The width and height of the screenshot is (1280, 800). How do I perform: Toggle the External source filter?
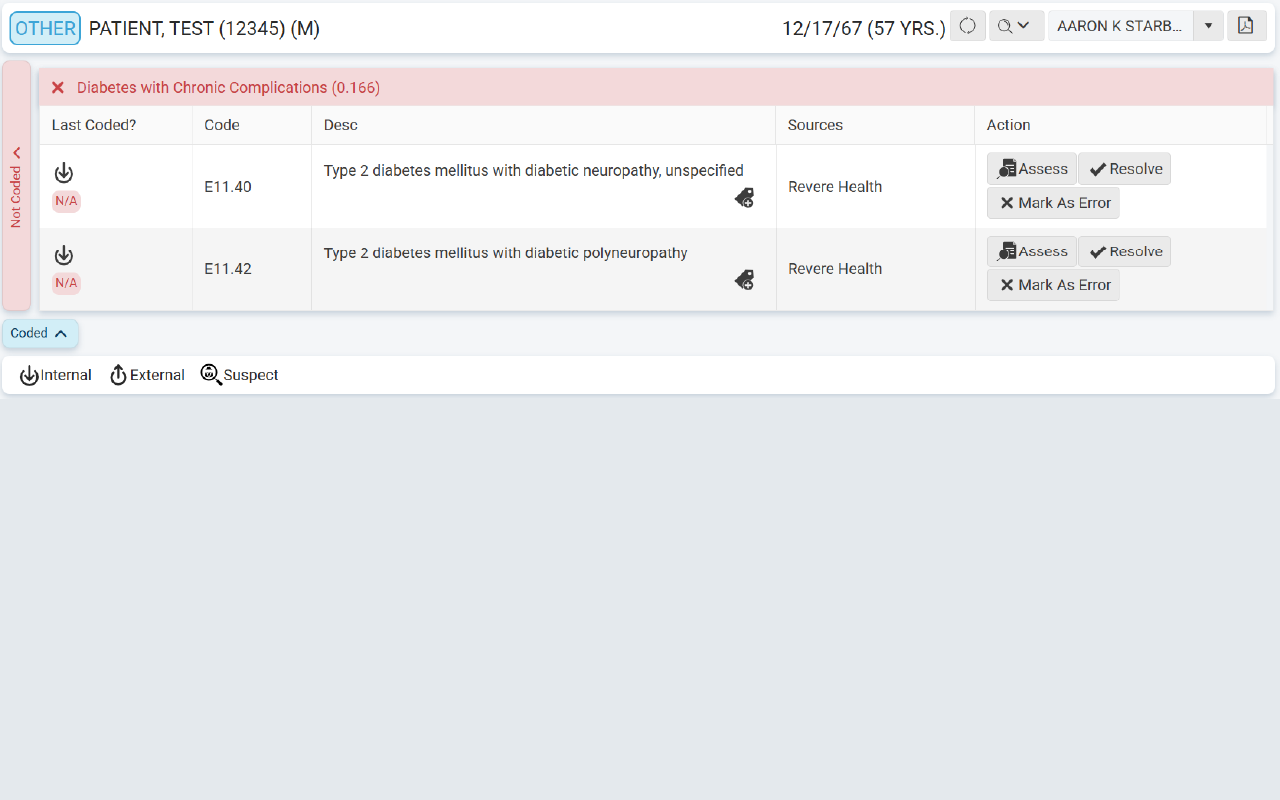click(147, 375)
